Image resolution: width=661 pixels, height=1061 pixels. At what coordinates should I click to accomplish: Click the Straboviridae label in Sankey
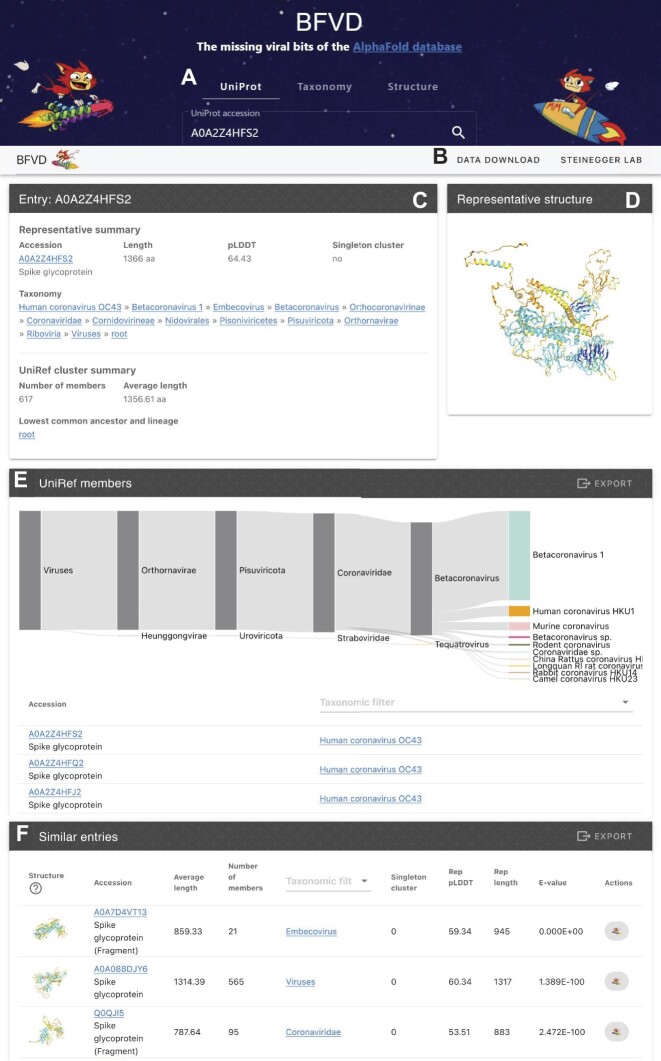[x=363, y=638]
